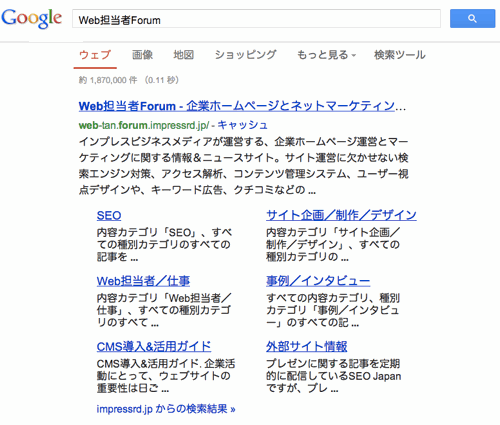The image size is (500, 425).
Task: Click the green URL web-tan.forum.impressrd.jp
Action: [x=144, y=125]
